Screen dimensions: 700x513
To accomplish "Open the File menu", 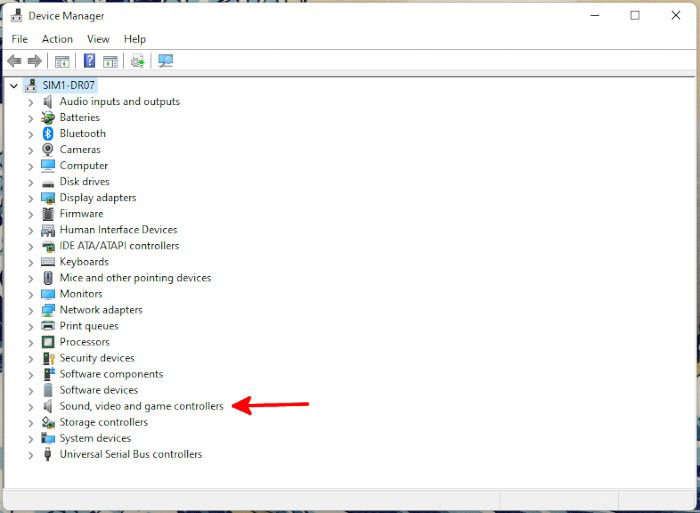I will point(20,39).
